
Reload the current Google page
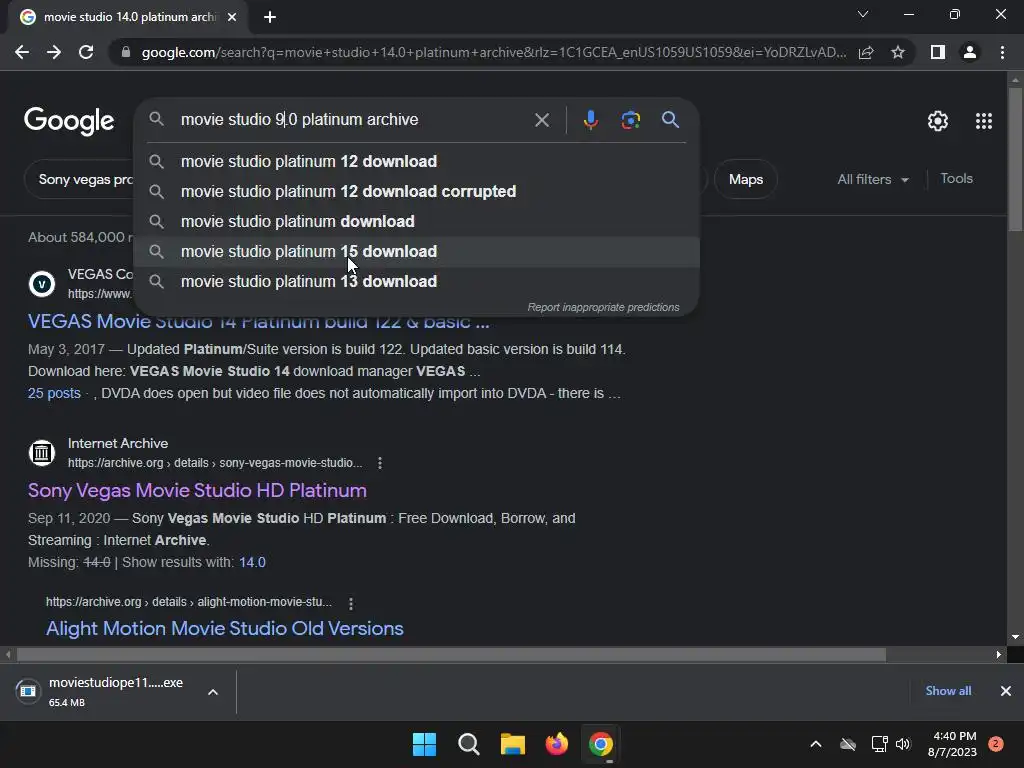(x=86, y=52)
